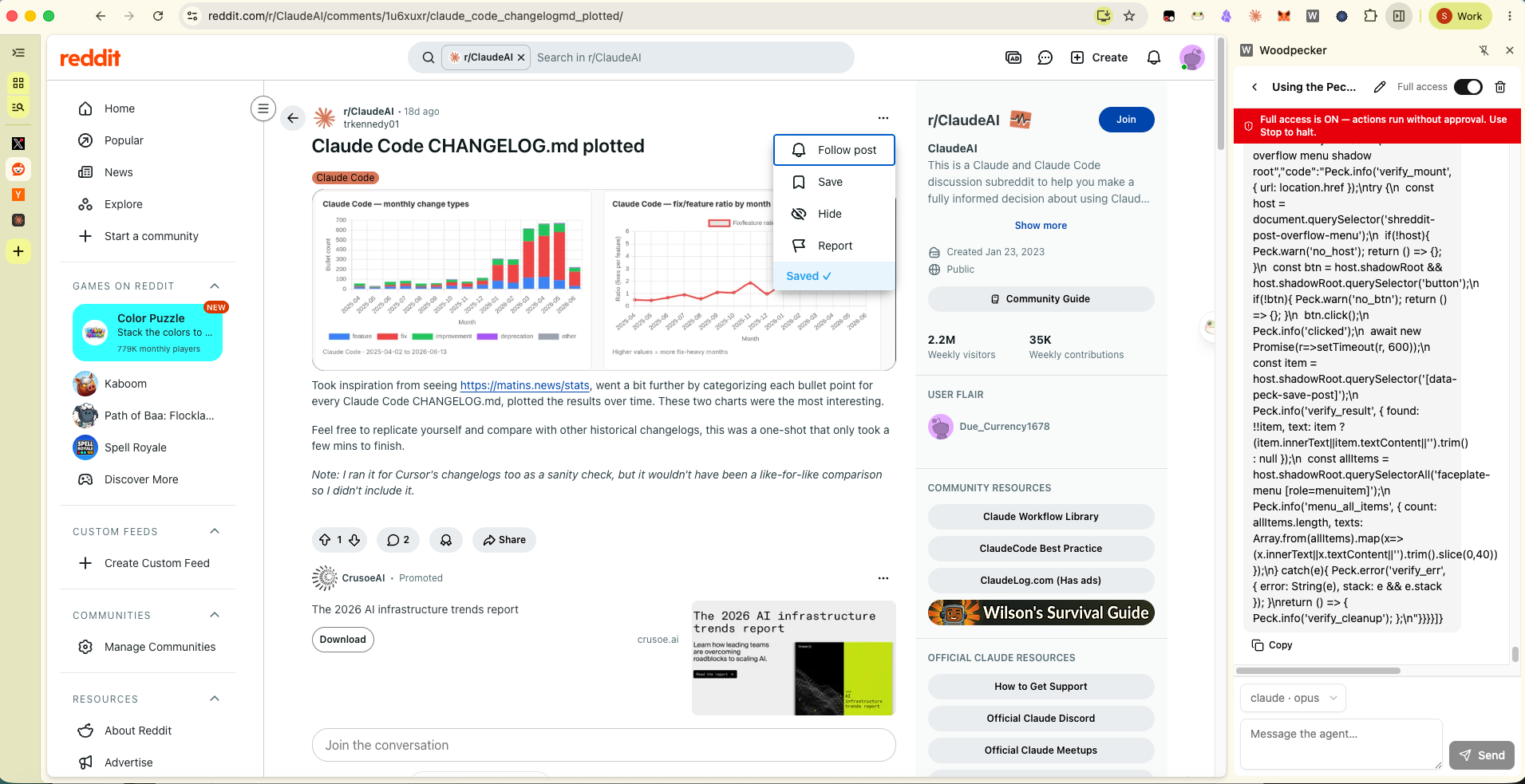Open user avatar menu in Reddit header

[x=1191, y=57]
